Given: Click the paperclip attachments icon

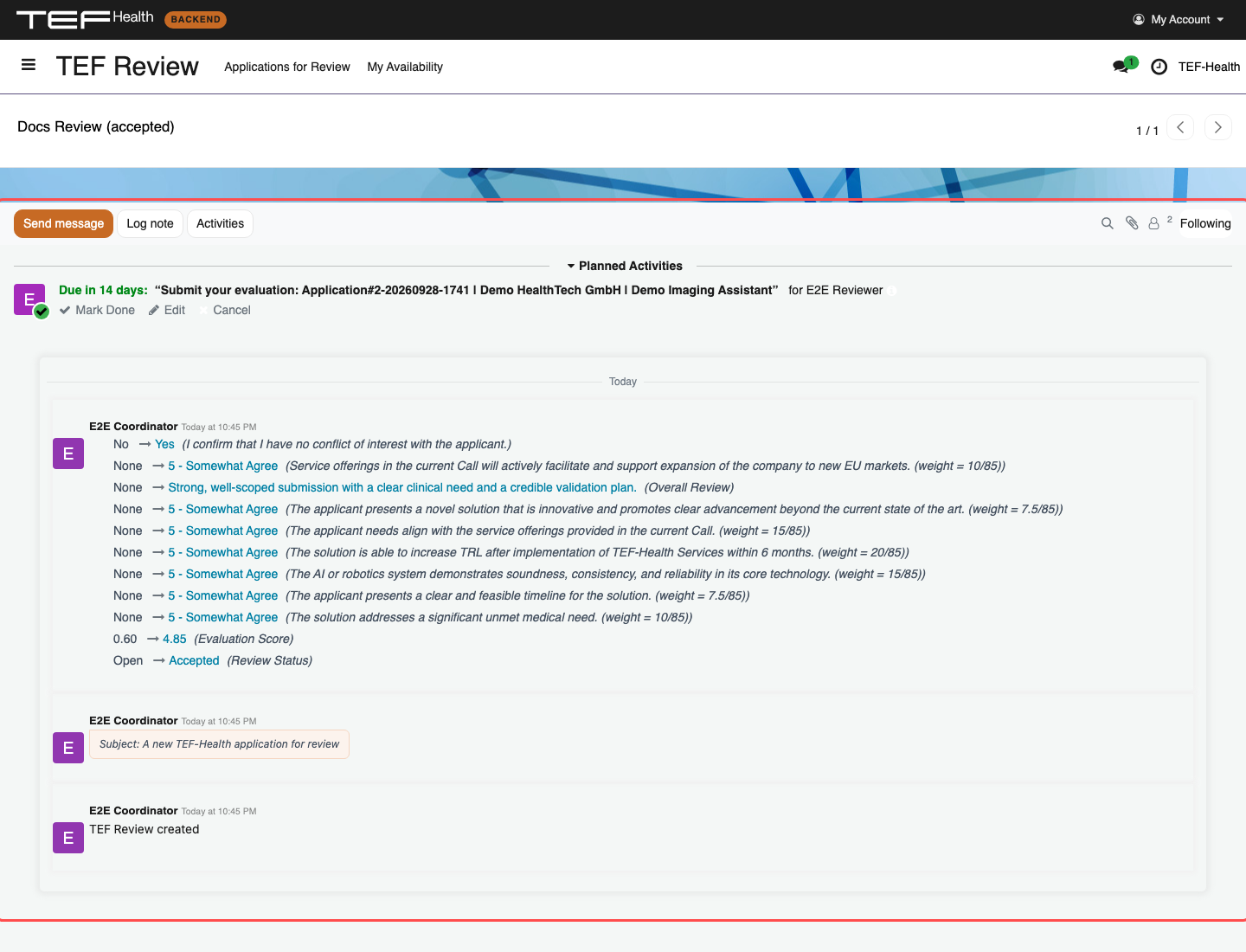Looking at the screenshot, I should (x=1132, y=223).
